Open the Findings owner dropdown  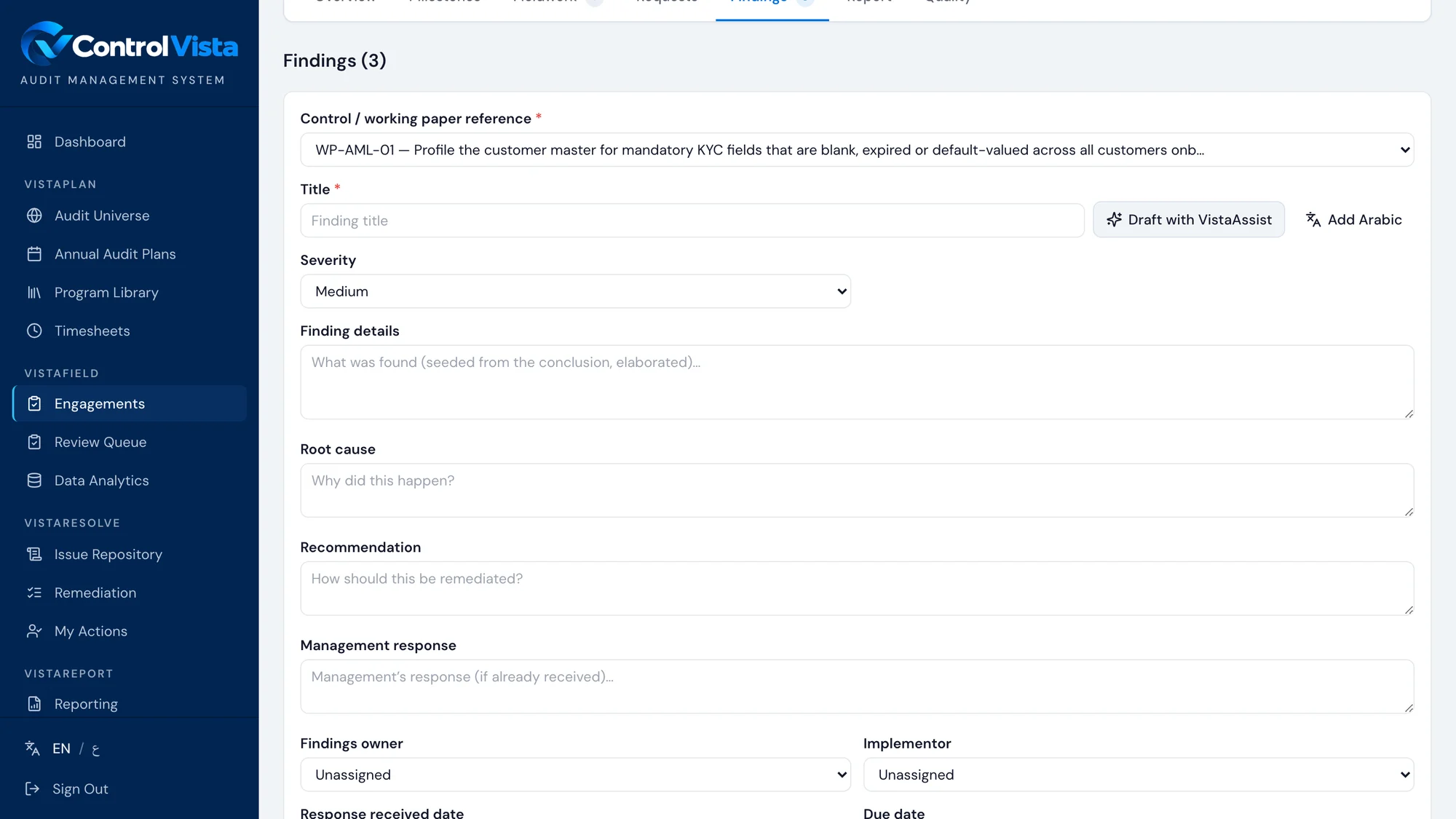point(575,775)
